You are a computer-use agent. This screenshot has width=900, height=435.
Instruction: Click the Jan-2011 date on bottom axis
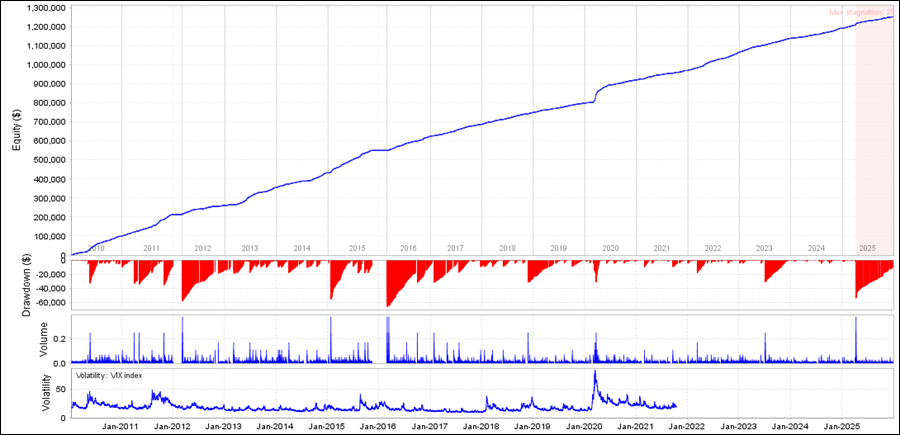point(121,428)
